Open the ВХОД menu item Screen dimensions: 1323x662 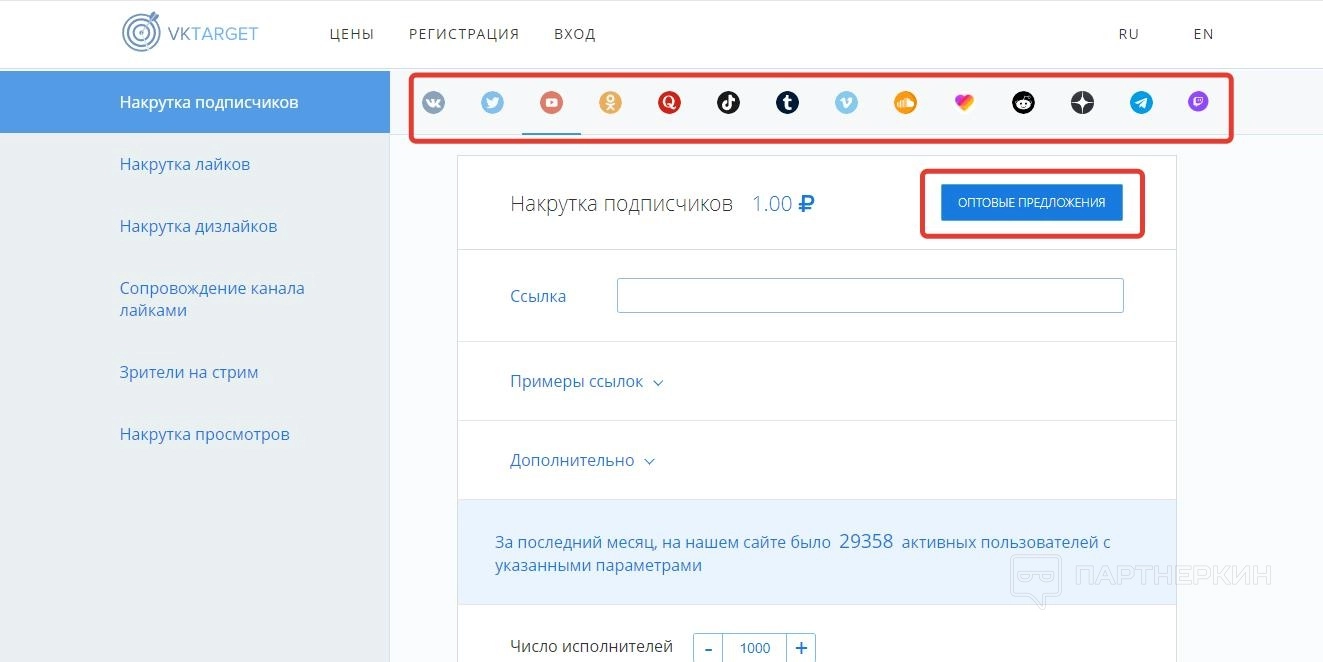[575, 34]
